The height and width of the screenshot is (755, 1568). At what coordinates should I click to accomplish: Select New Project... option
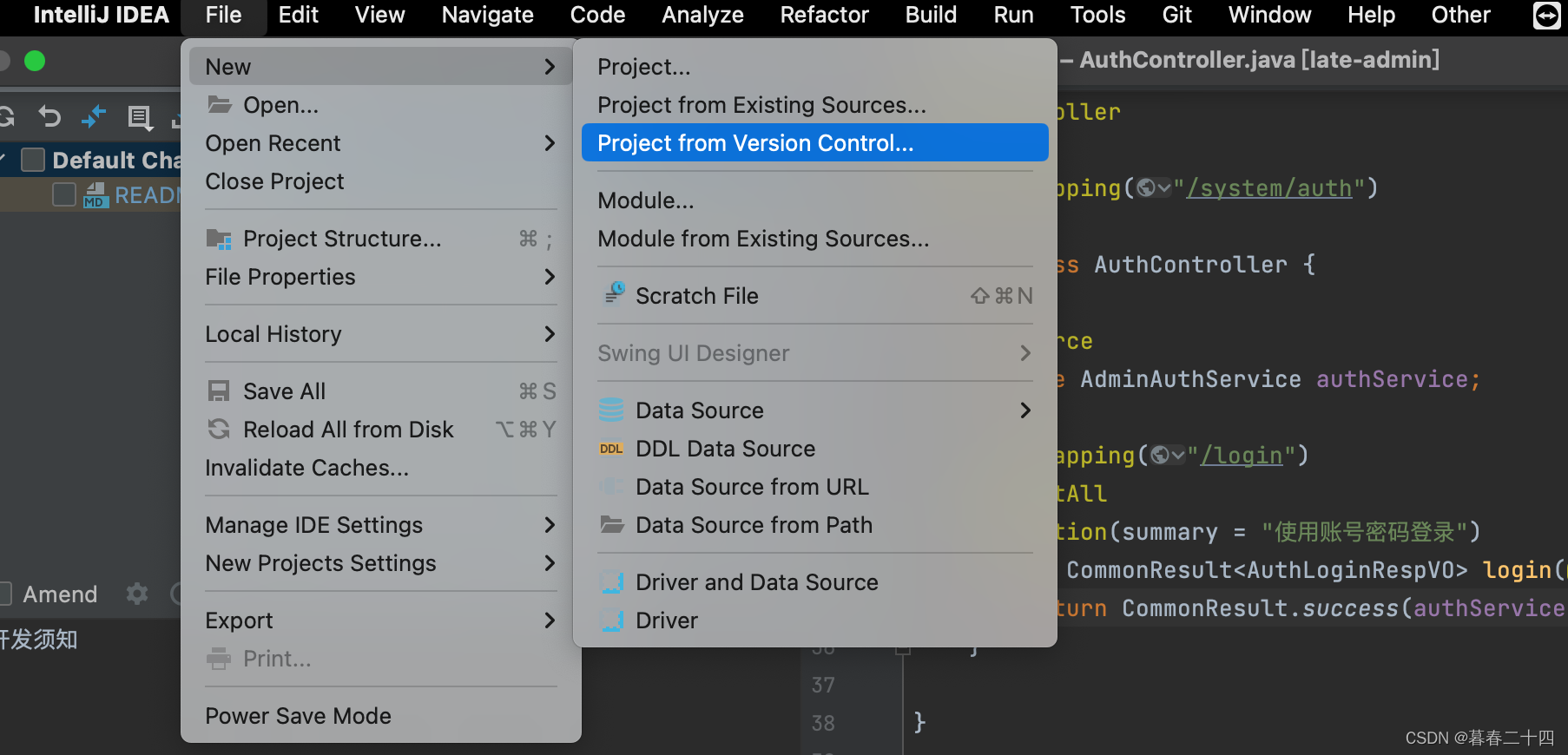point(814,66)
